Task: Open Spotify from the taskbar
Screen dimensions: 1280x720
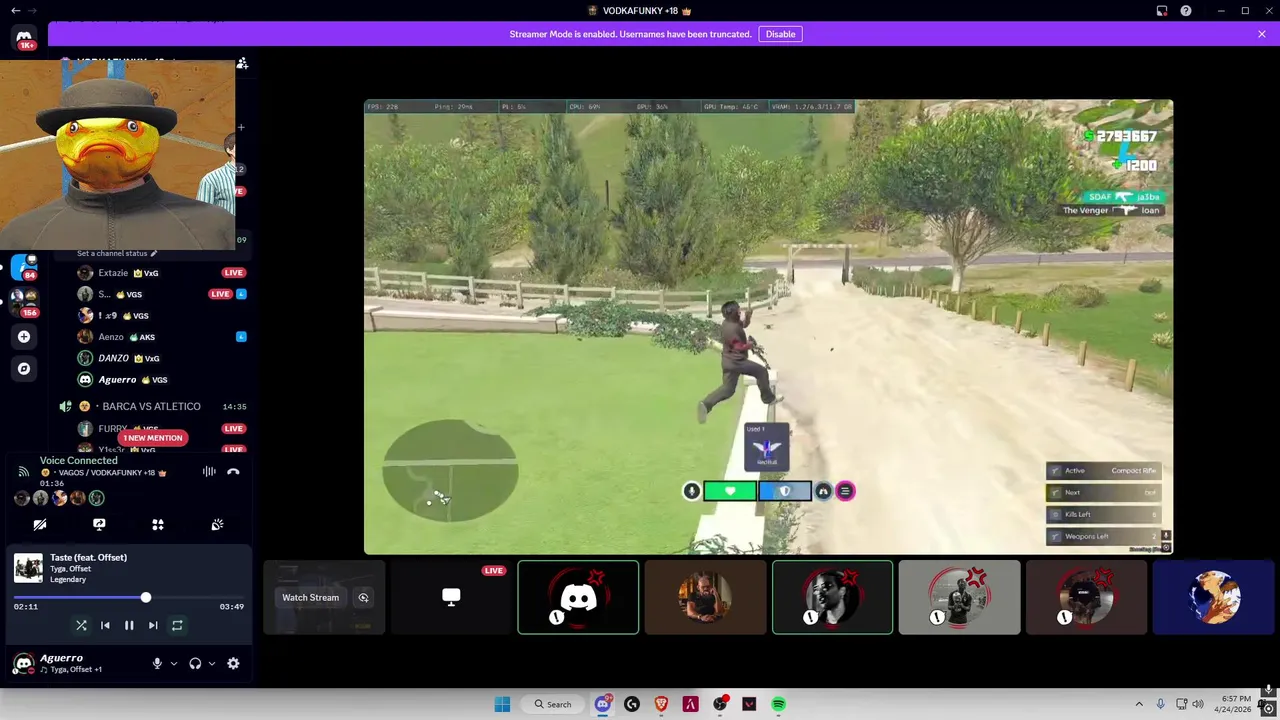Action: coord(779,704)
